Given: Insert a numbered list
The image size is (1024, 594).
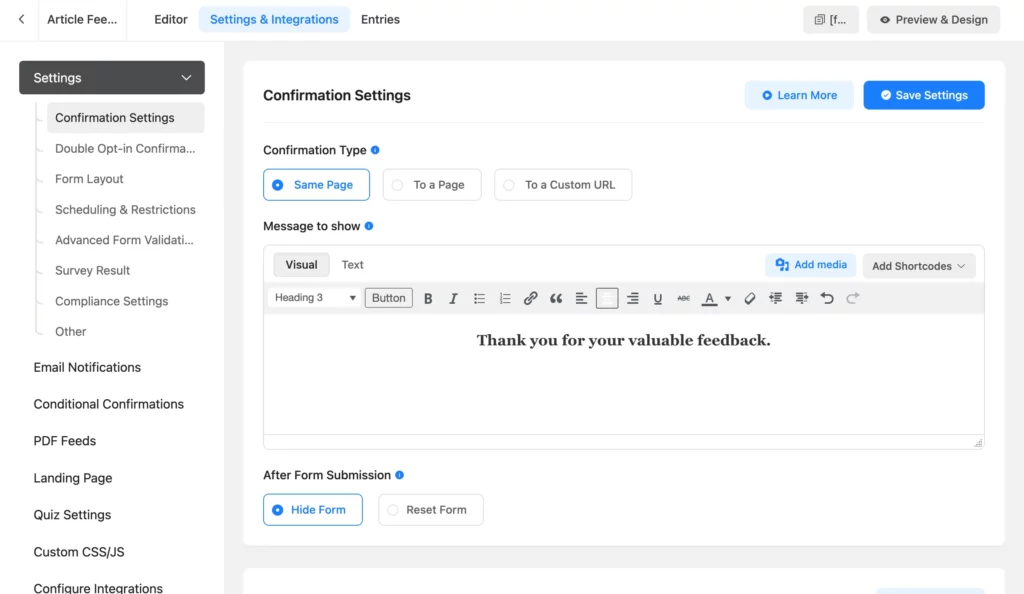Looking at the screenshot, I should pos(505,298).
